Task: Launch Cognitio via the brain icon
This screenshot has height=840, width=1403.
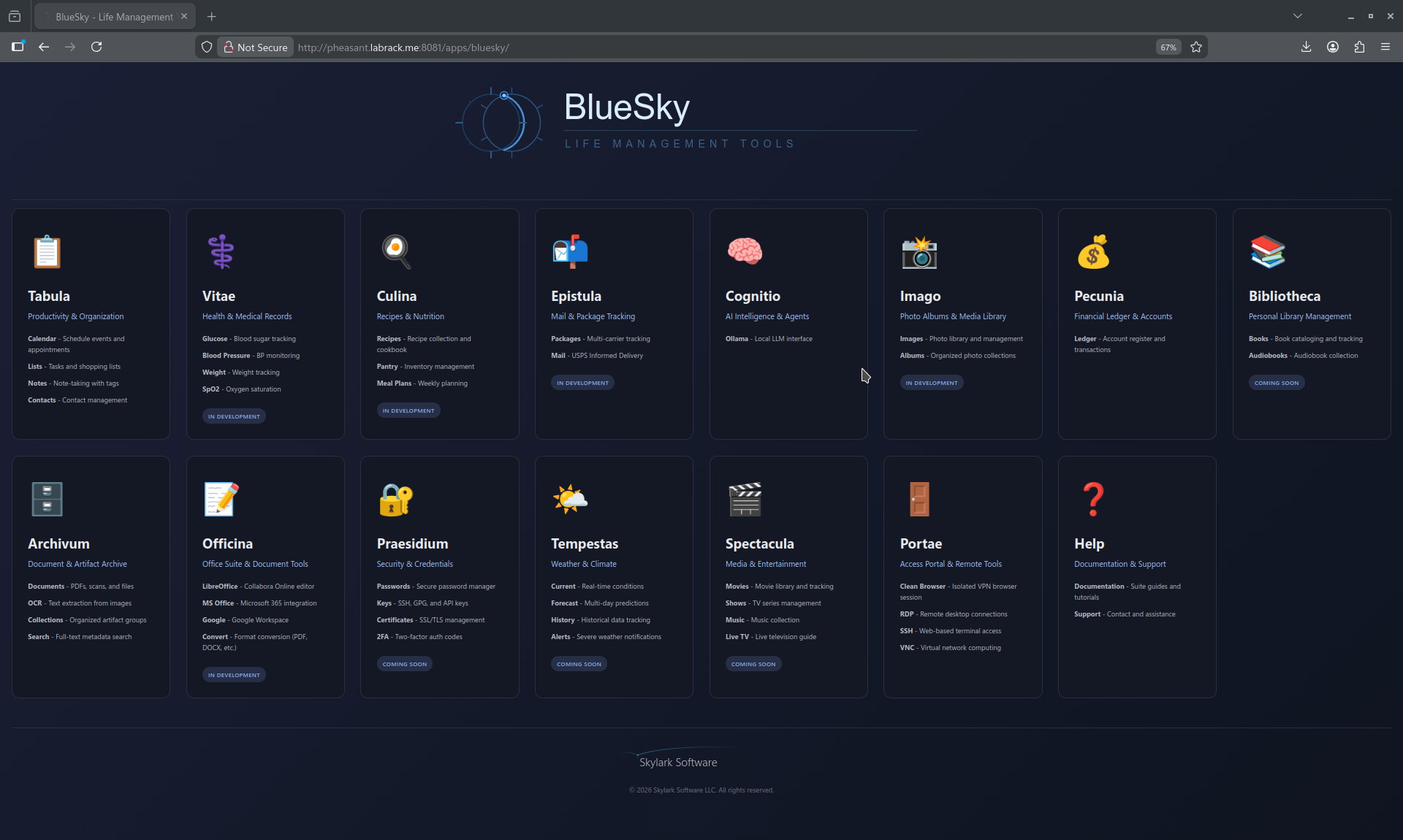Action: [x=745, y=252]
